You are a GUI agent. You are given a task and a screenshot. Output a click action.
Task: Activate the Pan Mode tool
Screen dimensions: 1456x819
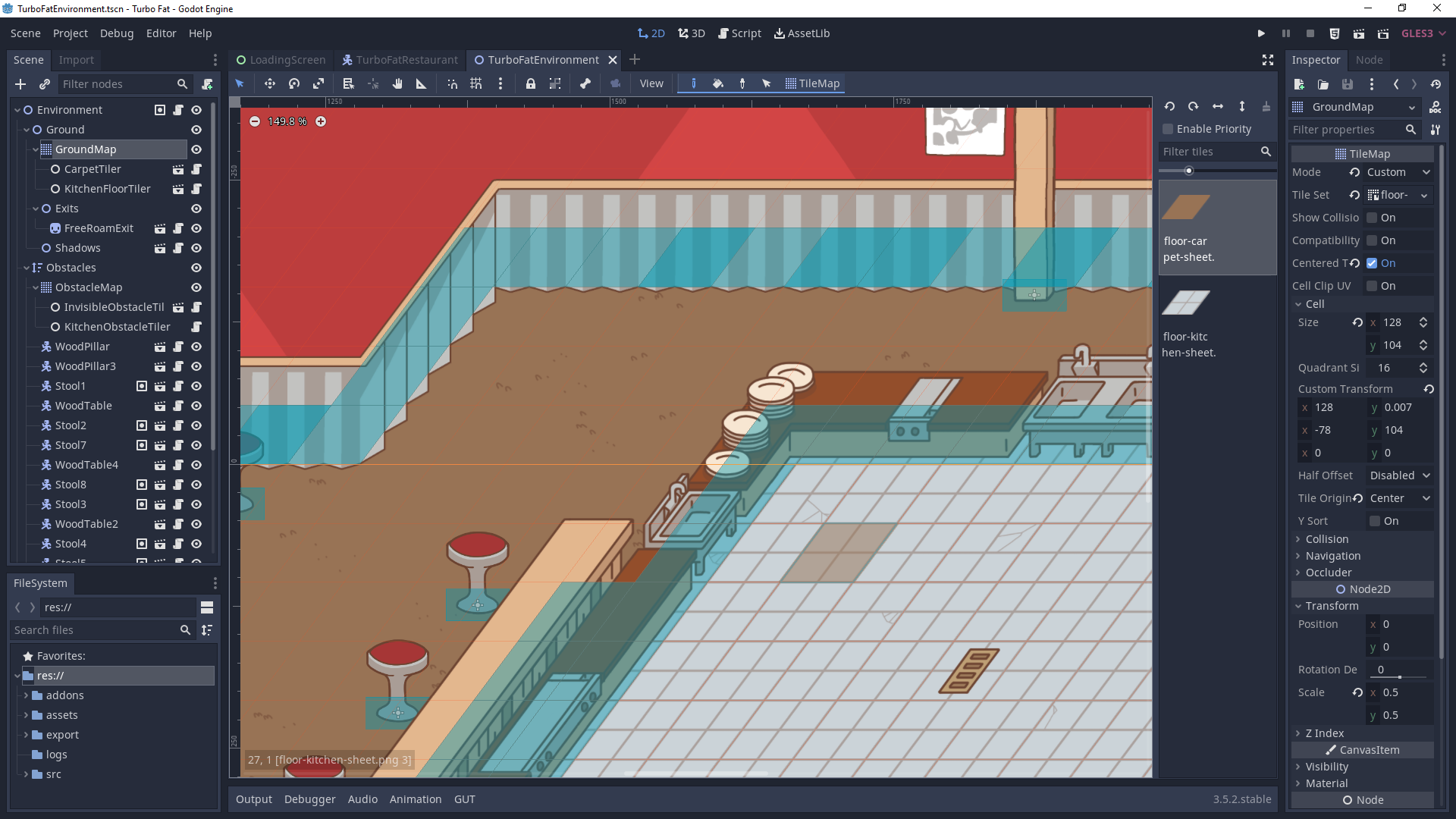point(399,83)
